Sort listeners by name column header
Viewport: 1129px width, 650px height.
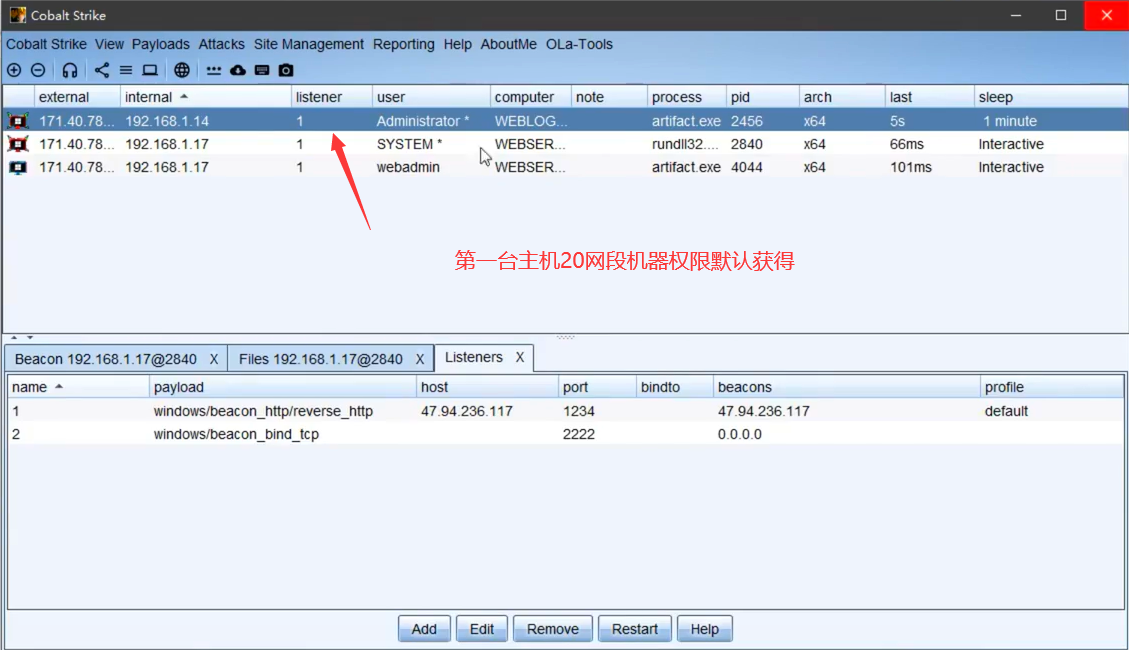tap(30, 387)
